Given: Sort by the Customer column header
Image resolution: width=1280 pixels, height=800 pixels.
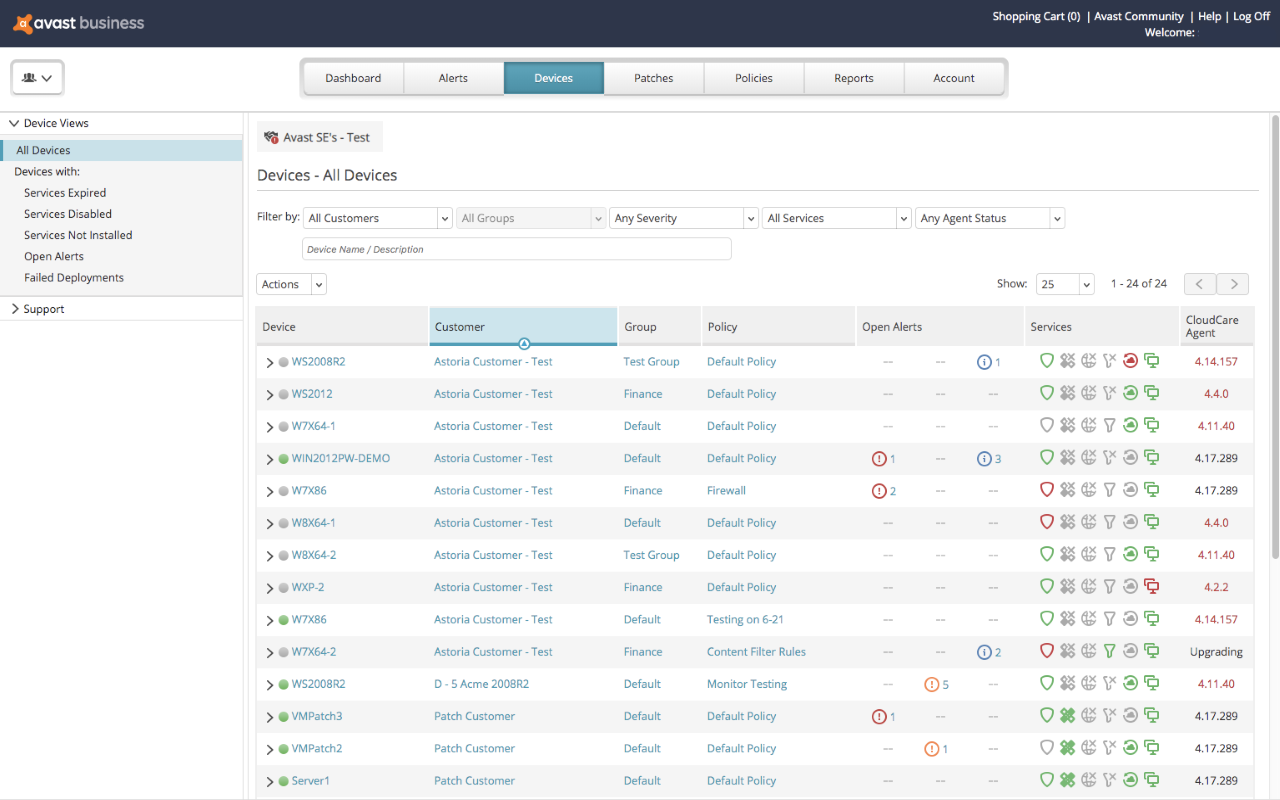Looking at the screenshot, I should (x=523, y=327).
